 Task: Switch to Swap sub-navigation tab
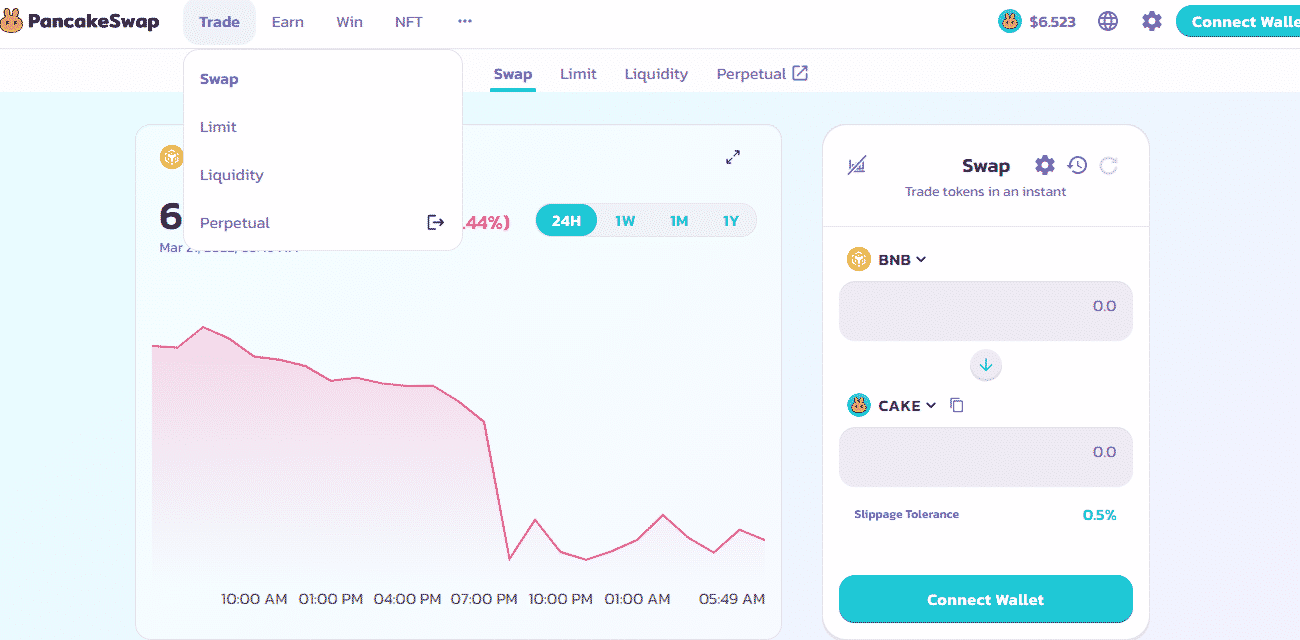coord(513,74)
